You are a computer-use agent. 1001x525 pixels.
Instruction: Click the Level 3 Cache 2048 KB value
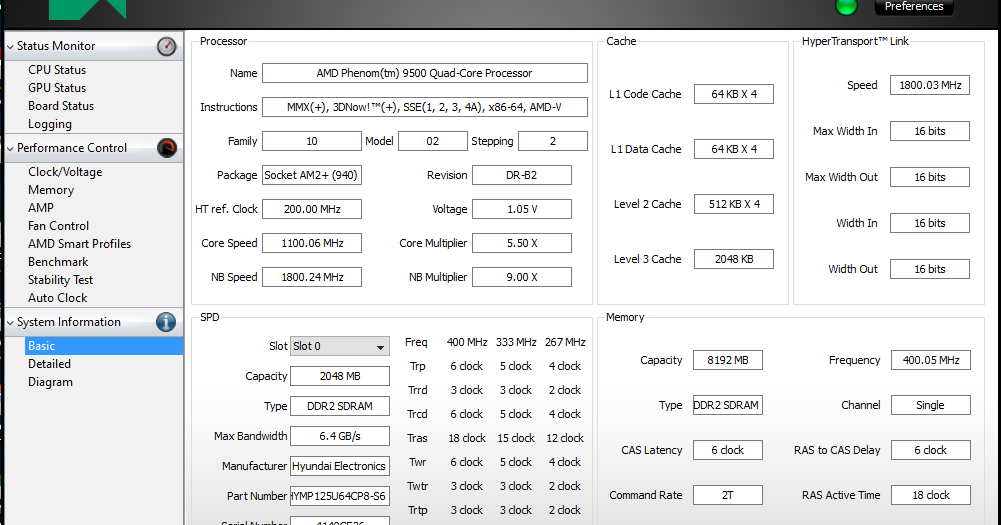pyautogui.click(x=734, y=259)
